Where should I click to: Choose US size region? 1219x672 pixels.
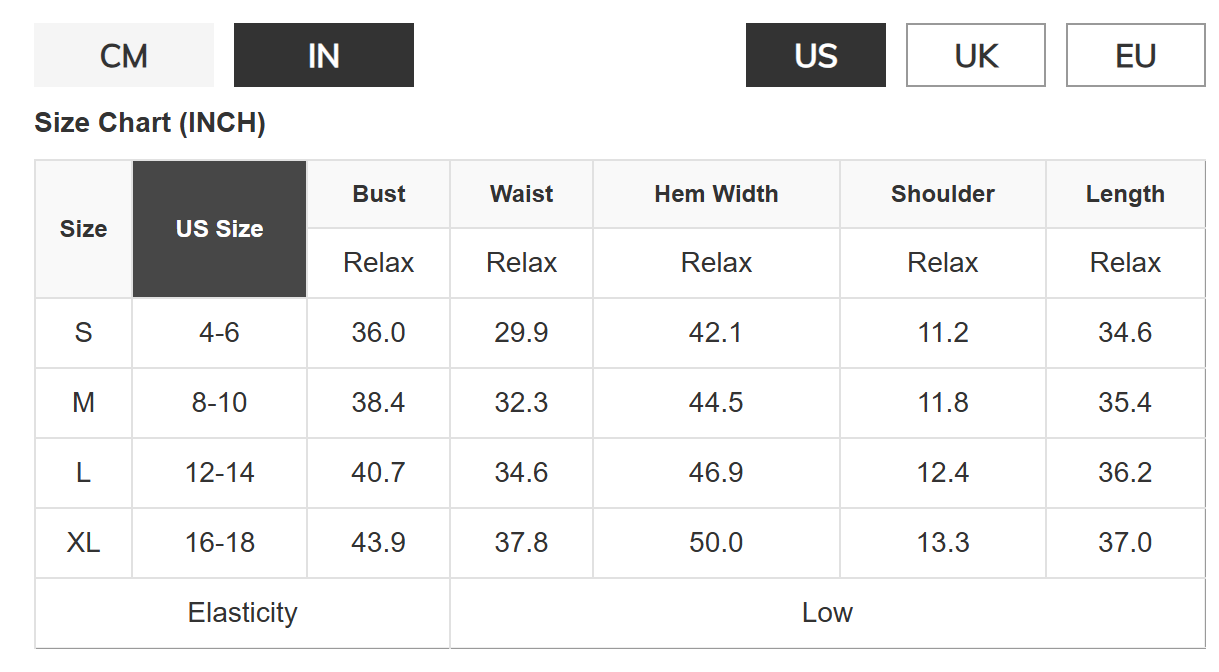[x=815, y=56]
